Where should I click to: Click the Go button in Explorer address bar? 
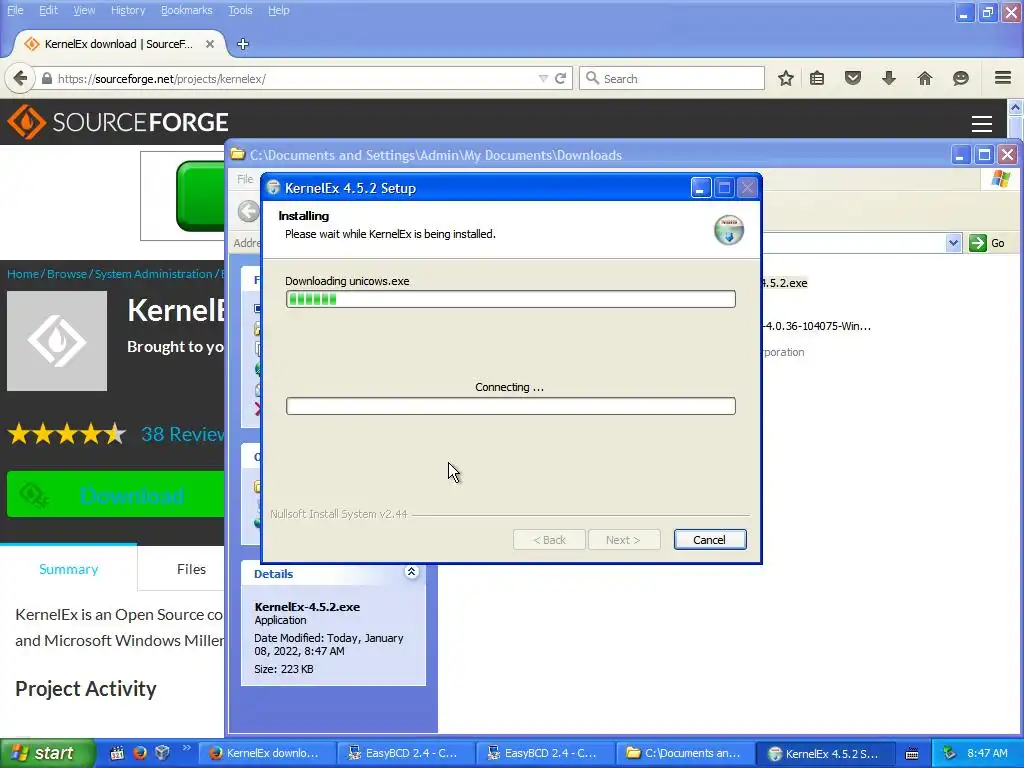click(987, 243)
